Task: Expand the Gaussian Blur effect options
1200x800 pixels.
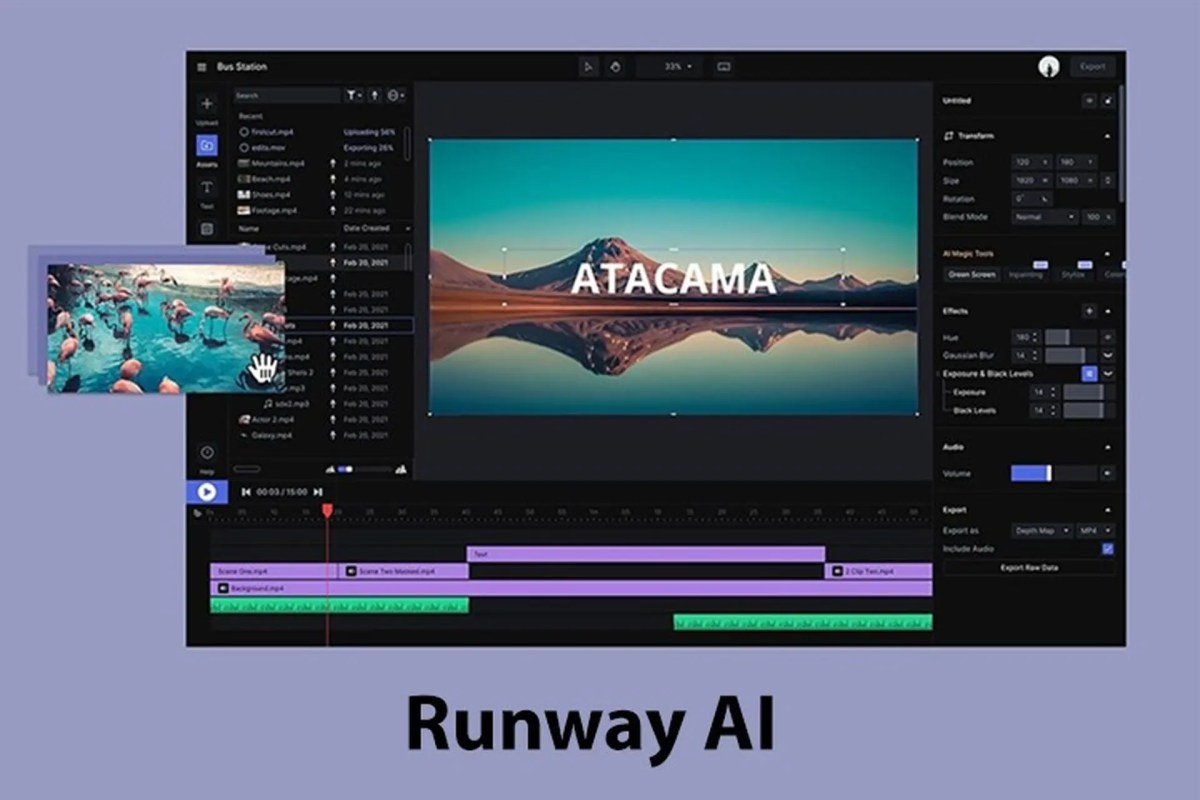Action: [x=1108, y=356]
